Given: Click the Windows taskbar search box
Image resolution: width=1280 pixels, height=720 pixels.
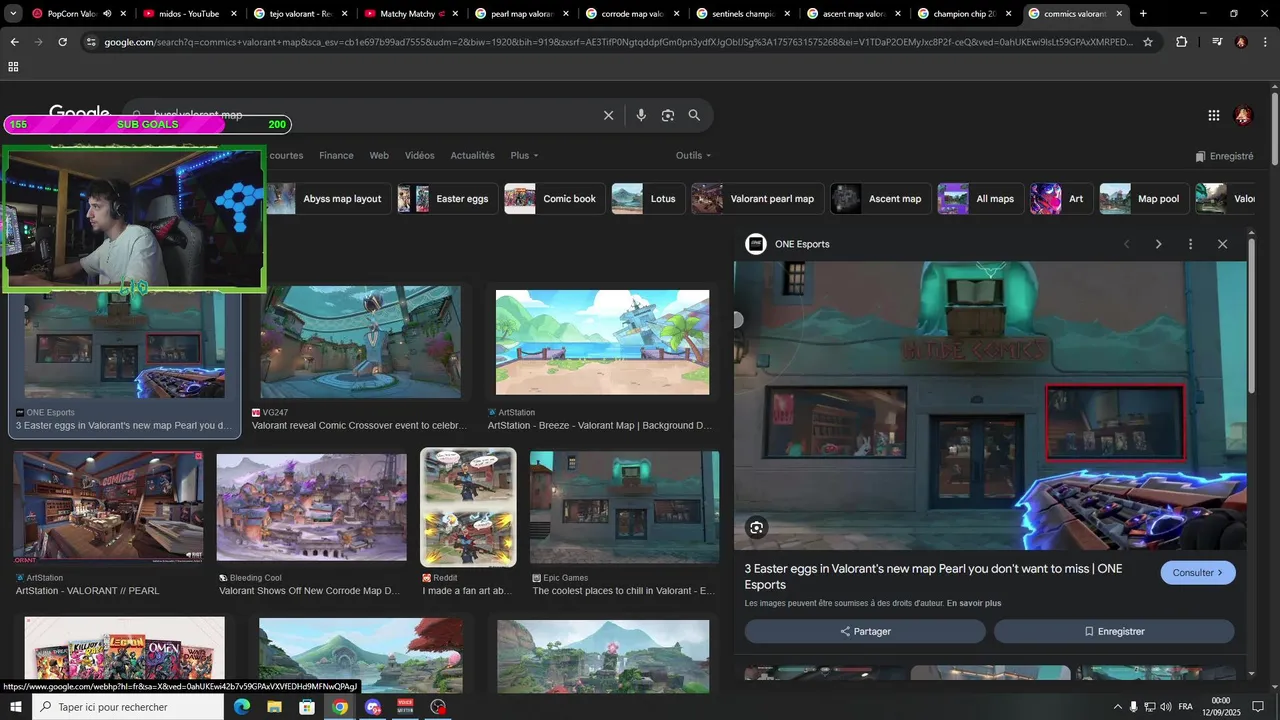Looking at the screenshot, I should (128, 707).
